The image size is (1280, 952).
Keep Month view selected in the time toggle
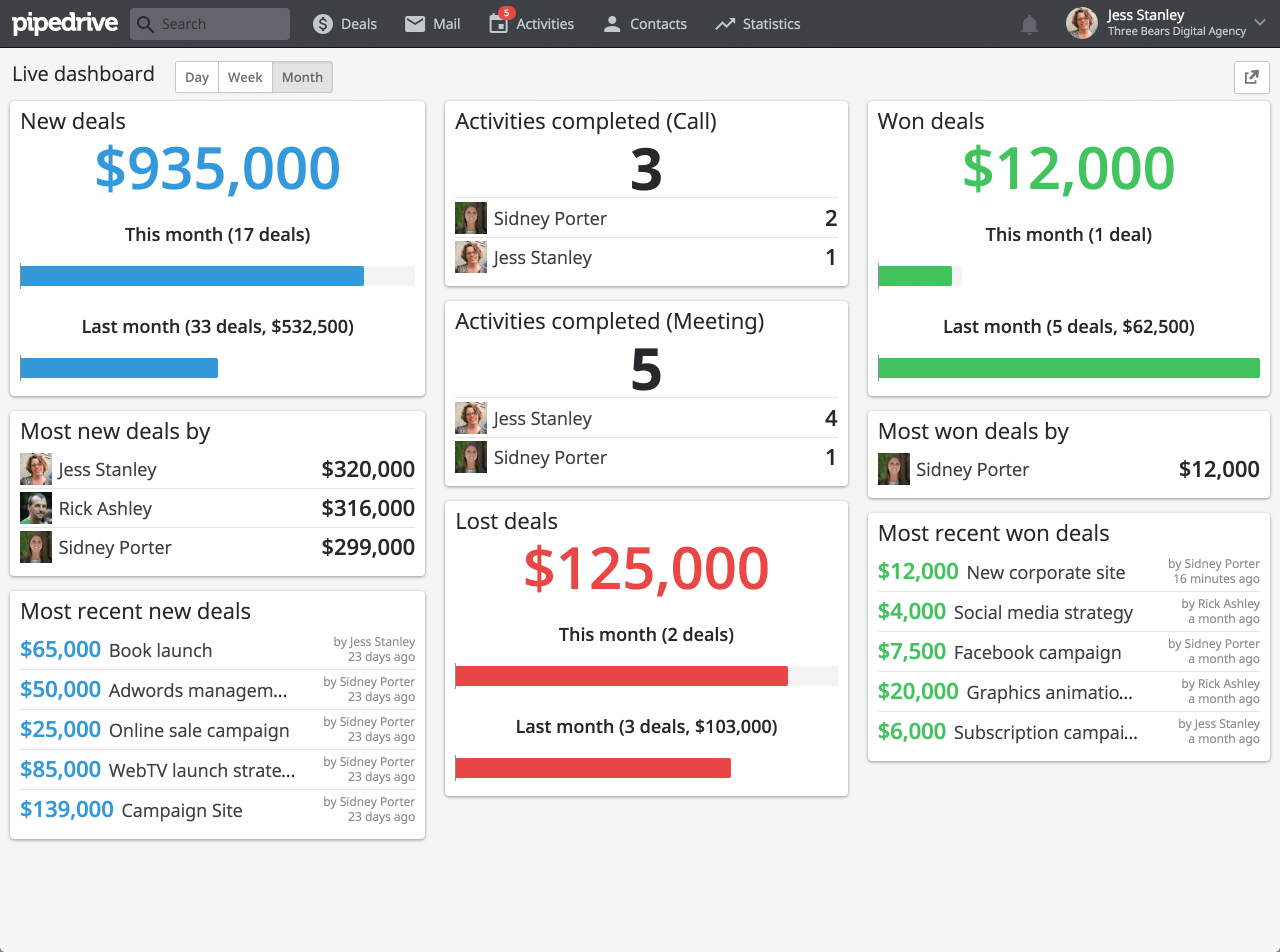tap(302, 76)
